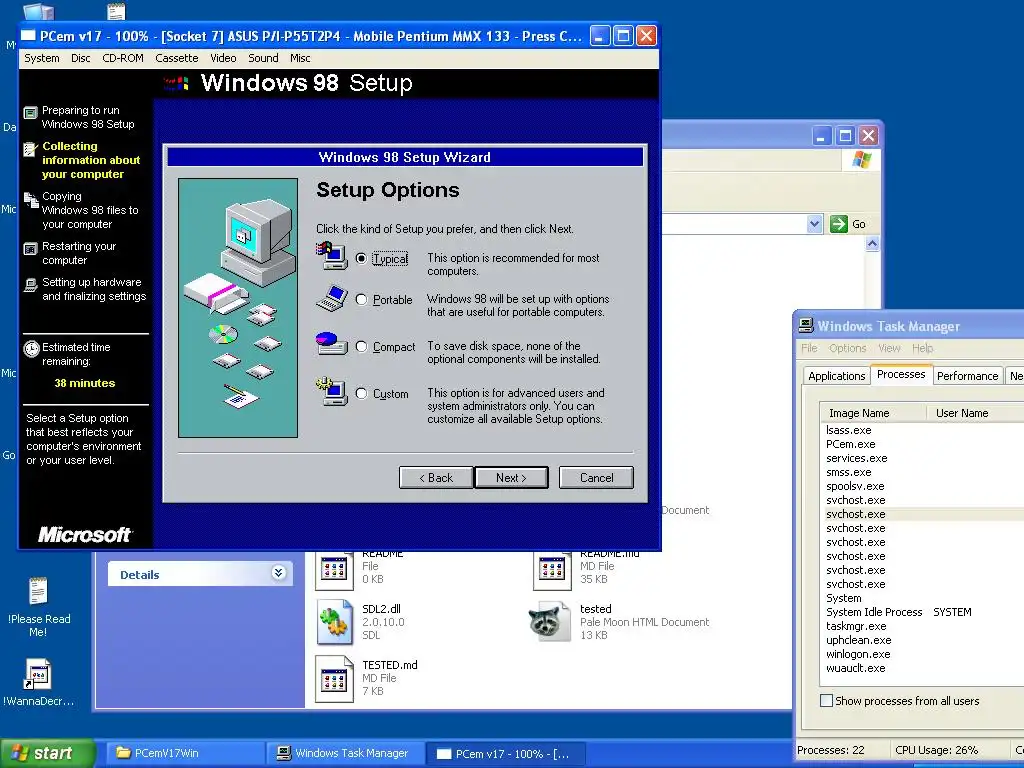This screenshot has height=768, width=1024.
Task: Click the Typical setup computer icon
Action: (x=332, y=255)
